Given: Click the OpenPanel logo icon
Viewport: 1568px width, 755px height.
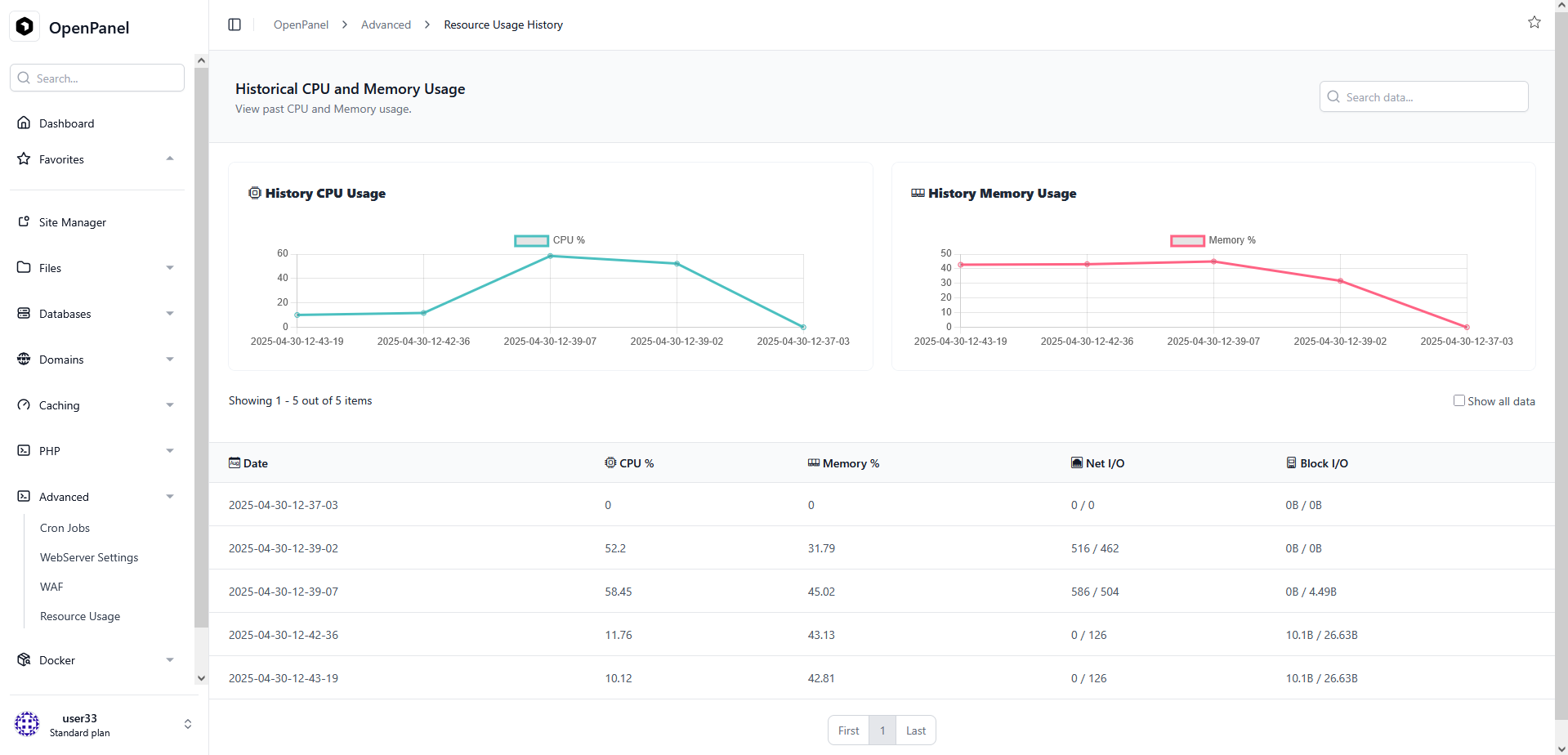Looking at the screenshot, I should point(25,27).
